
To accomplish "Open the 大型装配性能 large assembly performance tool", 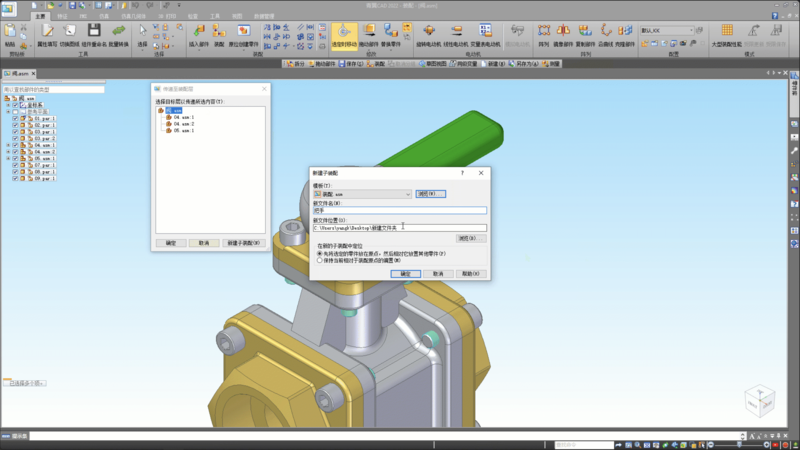I will 726,32.
